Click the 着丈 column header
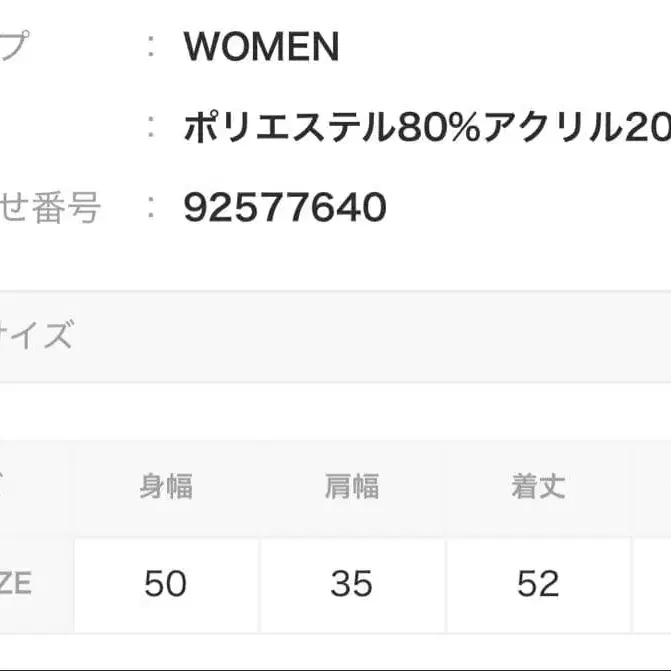 coord(538,487)
